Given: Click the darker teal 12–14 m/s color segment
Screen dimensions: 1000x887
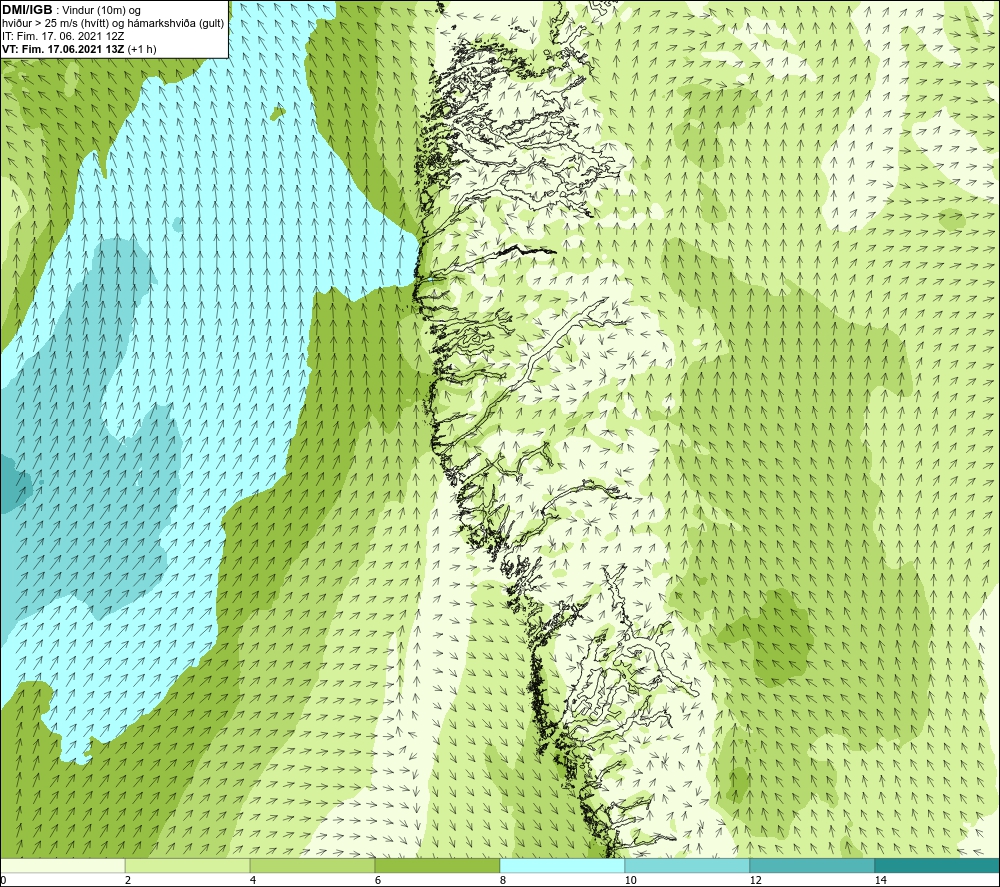Looking at the screenshot, I should tap(812, 866).
